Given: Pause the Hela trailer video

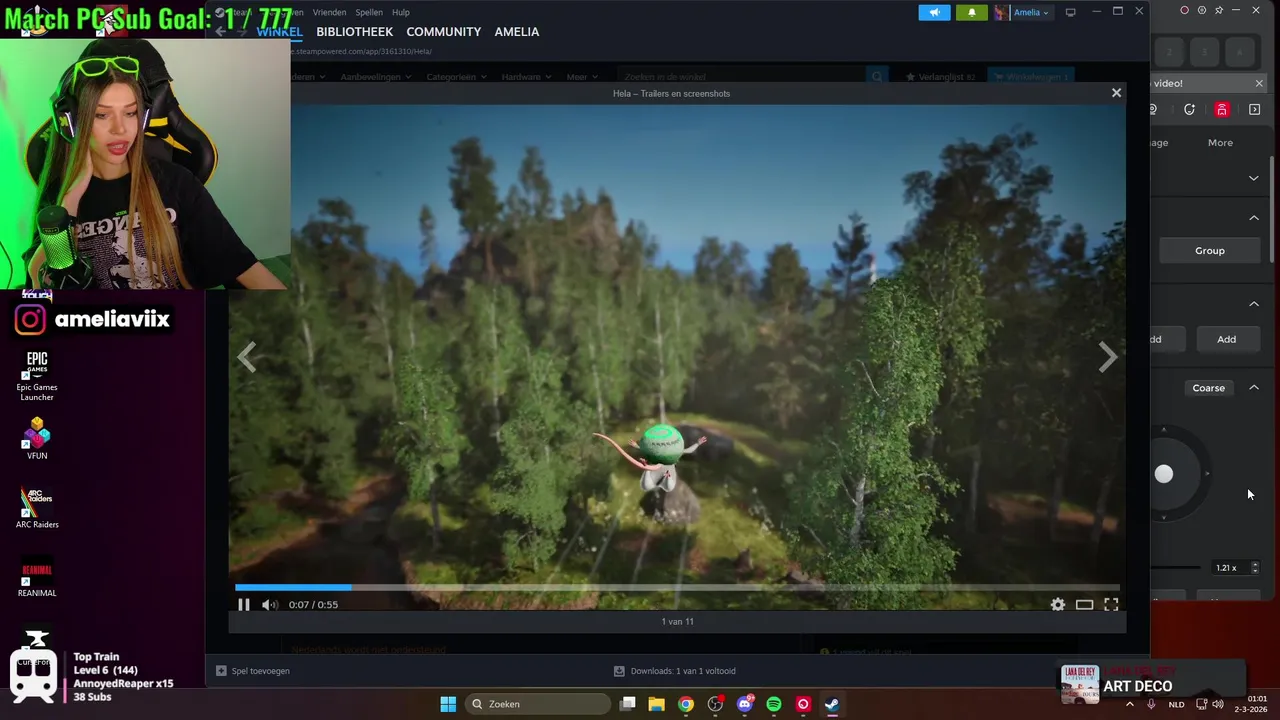Looking at the screenshot, I should point(243,604).
